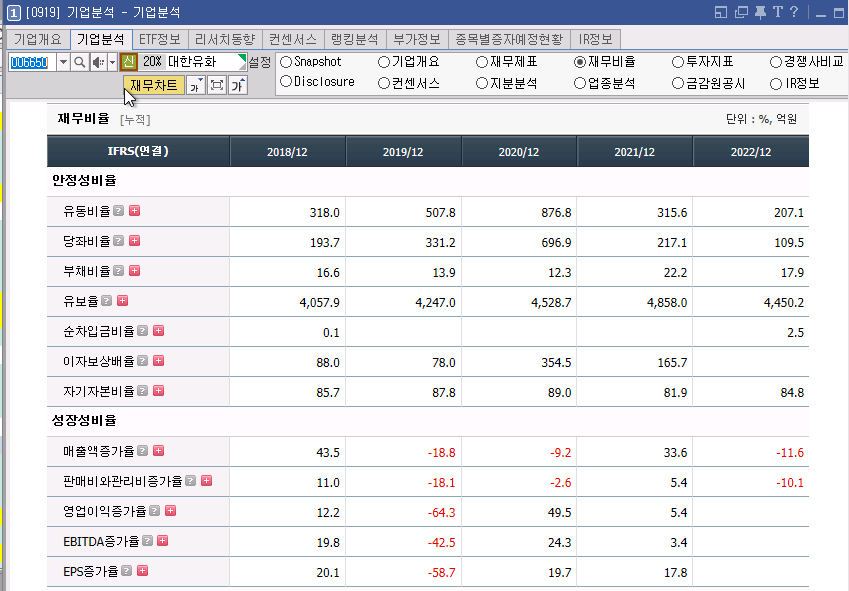This screenshot has width=849, height=591.
Task: Select the 경쟁사비교 radio button
Action: [776, 62]
